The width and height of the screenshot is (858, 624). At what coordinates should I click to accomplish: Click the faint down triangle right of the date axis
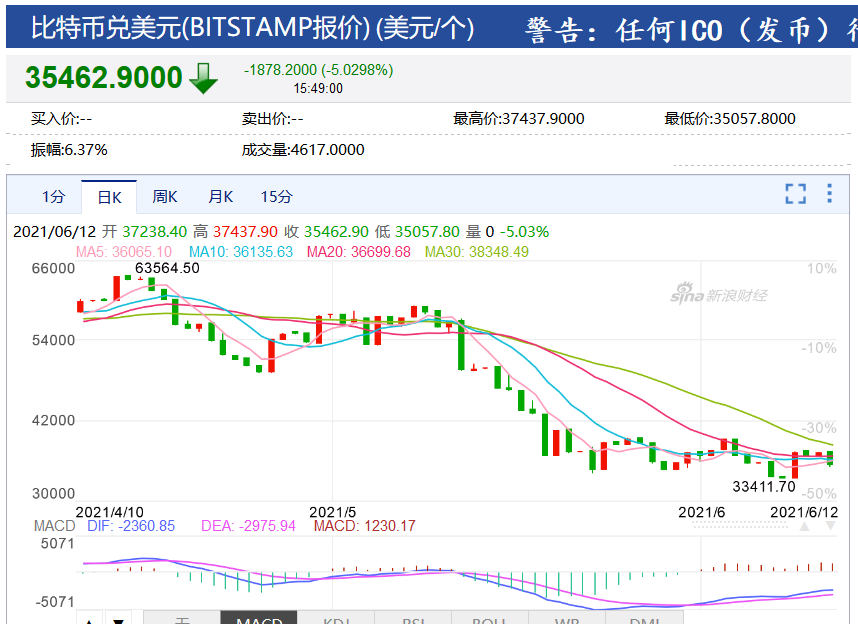click(831, 526)
